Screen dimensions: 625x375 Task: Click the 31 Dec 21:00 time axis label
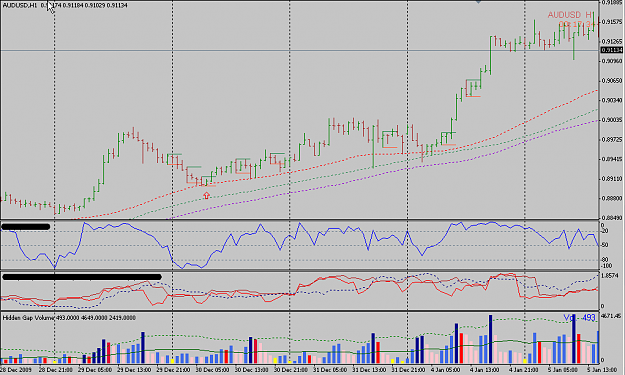point(408,370)
